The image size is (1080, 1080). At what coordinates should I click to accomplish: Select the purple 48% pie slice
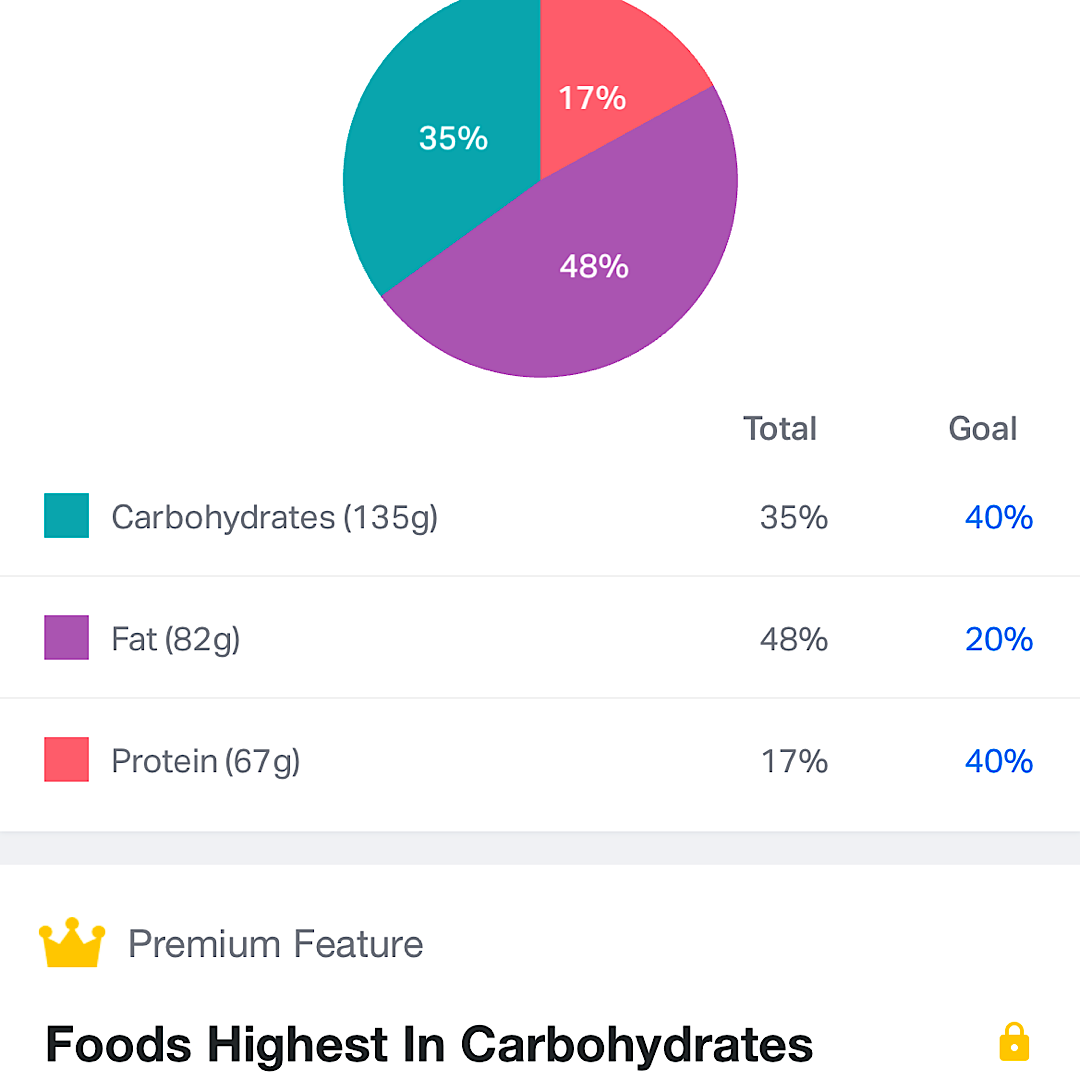tap(590, 270)
